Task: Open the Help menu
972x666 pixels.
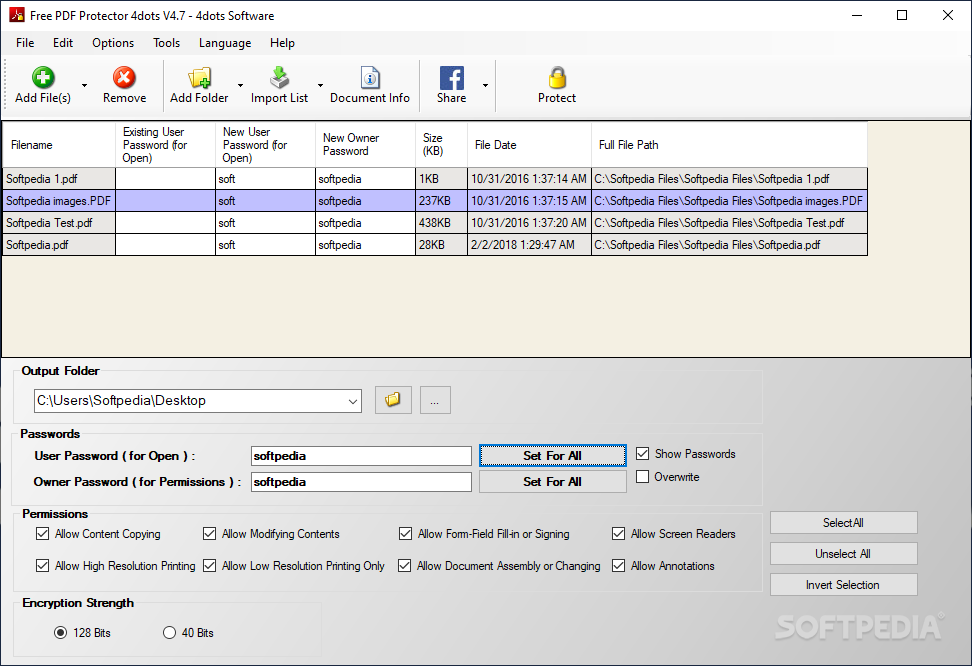Action: [x=282, y=43]
